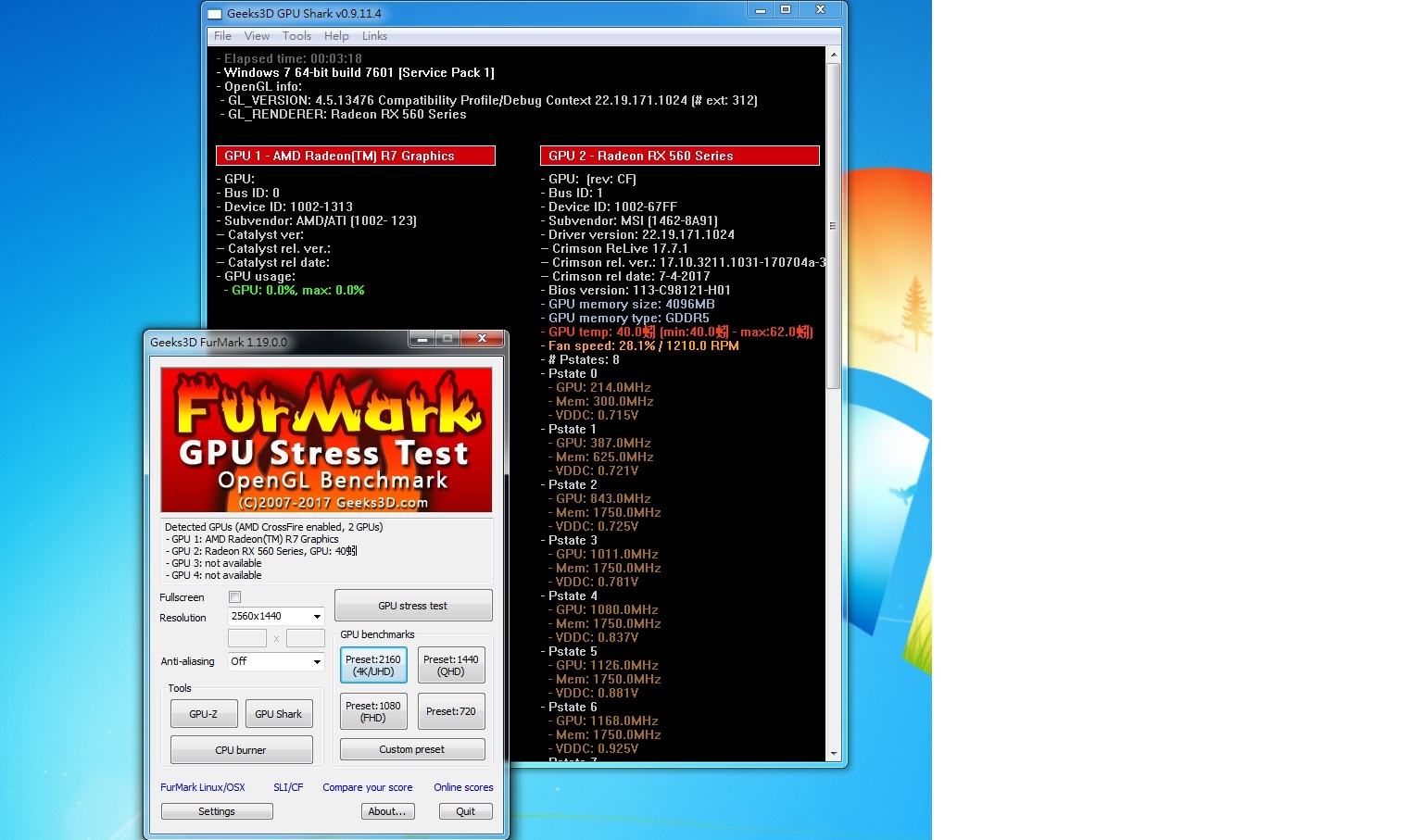
Task: Click the Compare your score link
Action: point(368,787)
